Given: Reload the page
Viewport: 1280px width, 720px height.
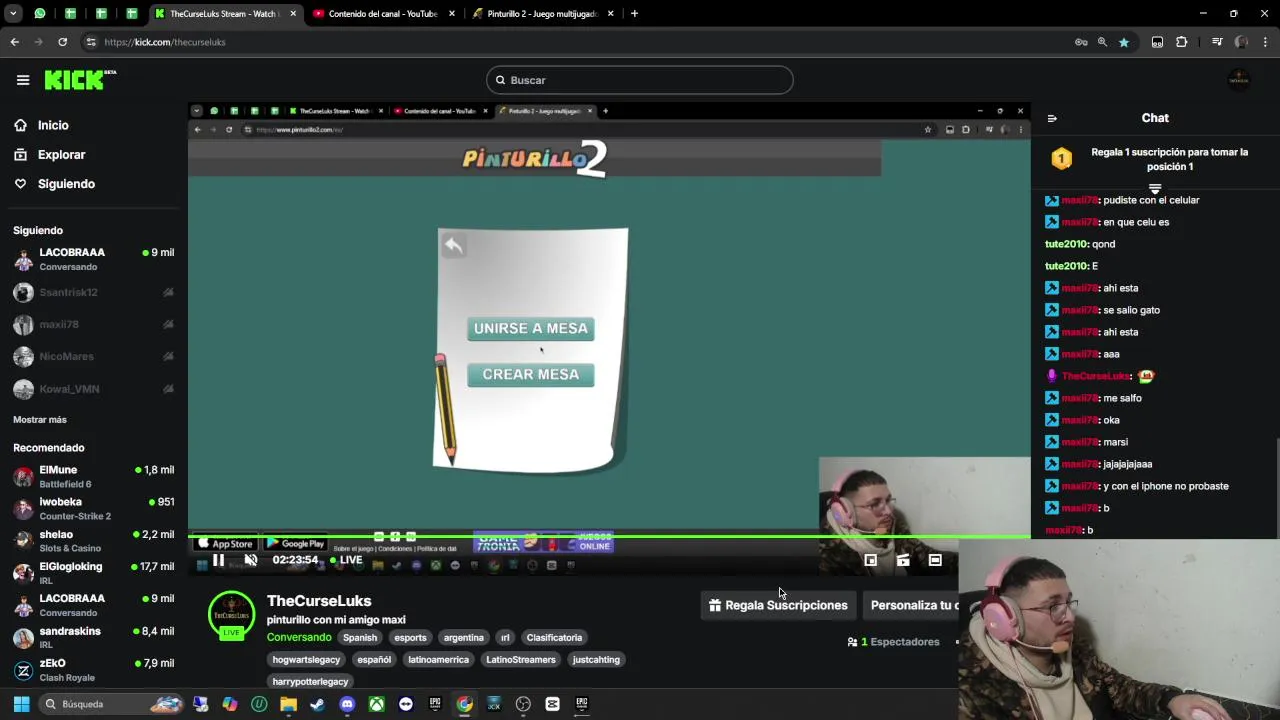Looking at the screenshot, I should point(62,42).
